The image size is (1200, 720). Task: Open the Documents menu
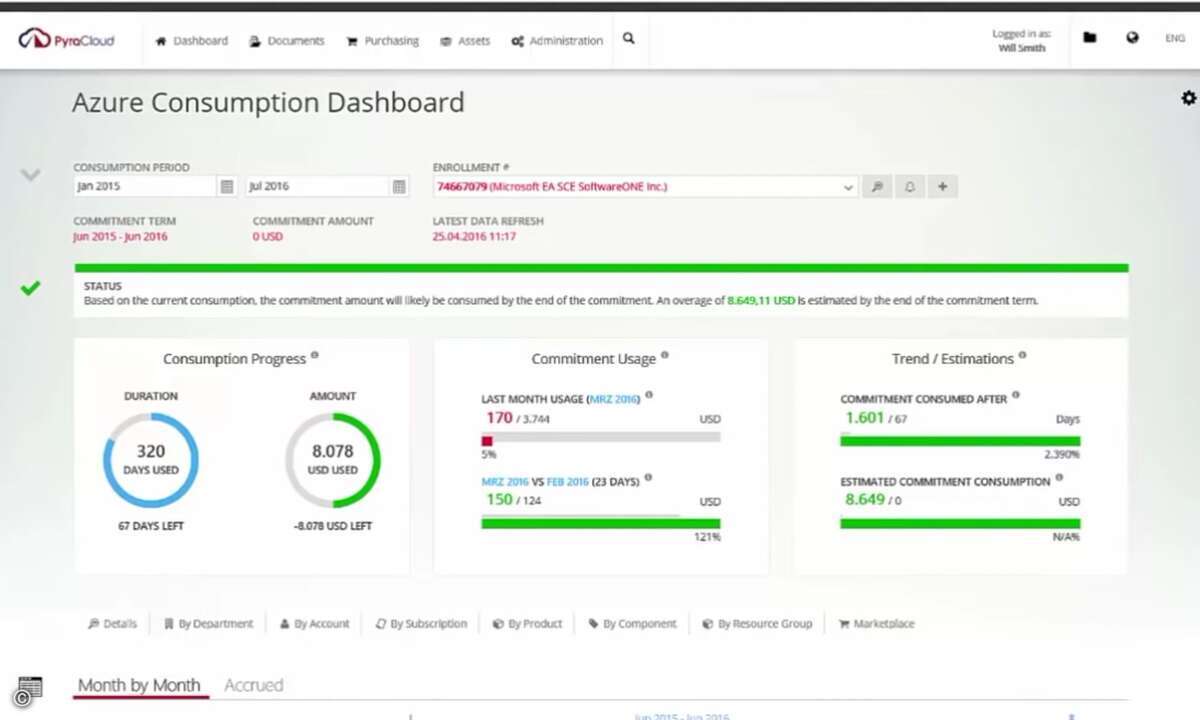tap(287, 41)
